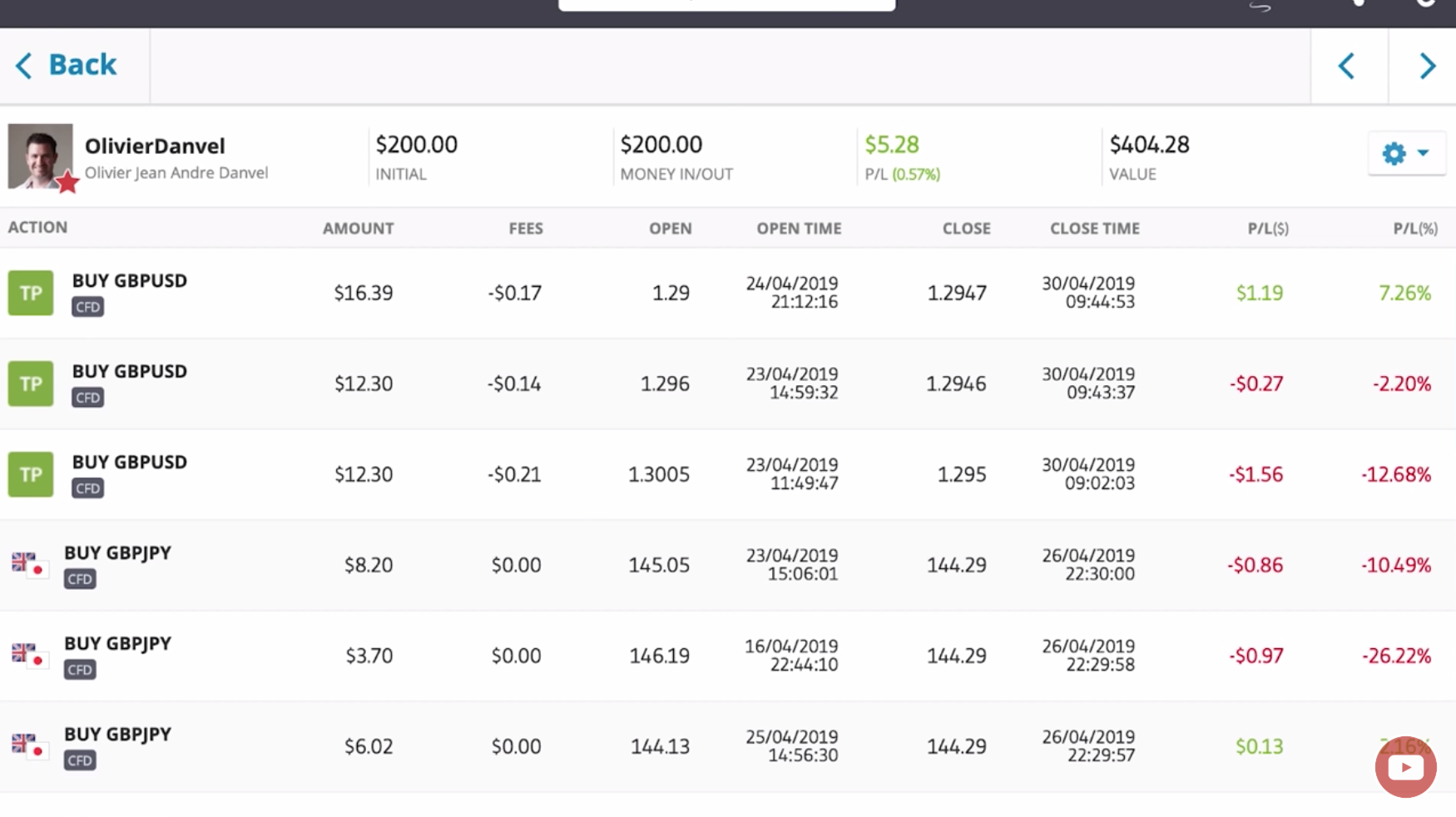Click the CFD badge on the first GBPUSD trade
1456x817 pixels.
(88, 306)
